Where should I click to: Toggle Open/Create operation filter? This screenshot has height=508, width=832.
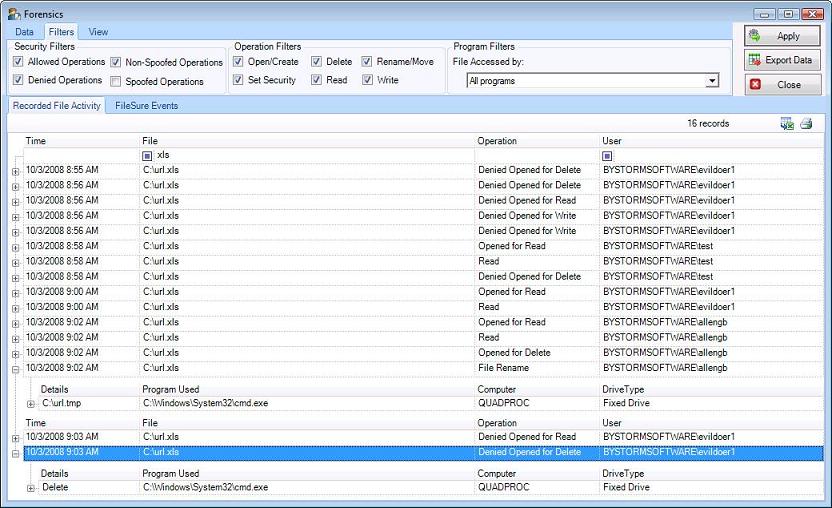click(238, 62)
